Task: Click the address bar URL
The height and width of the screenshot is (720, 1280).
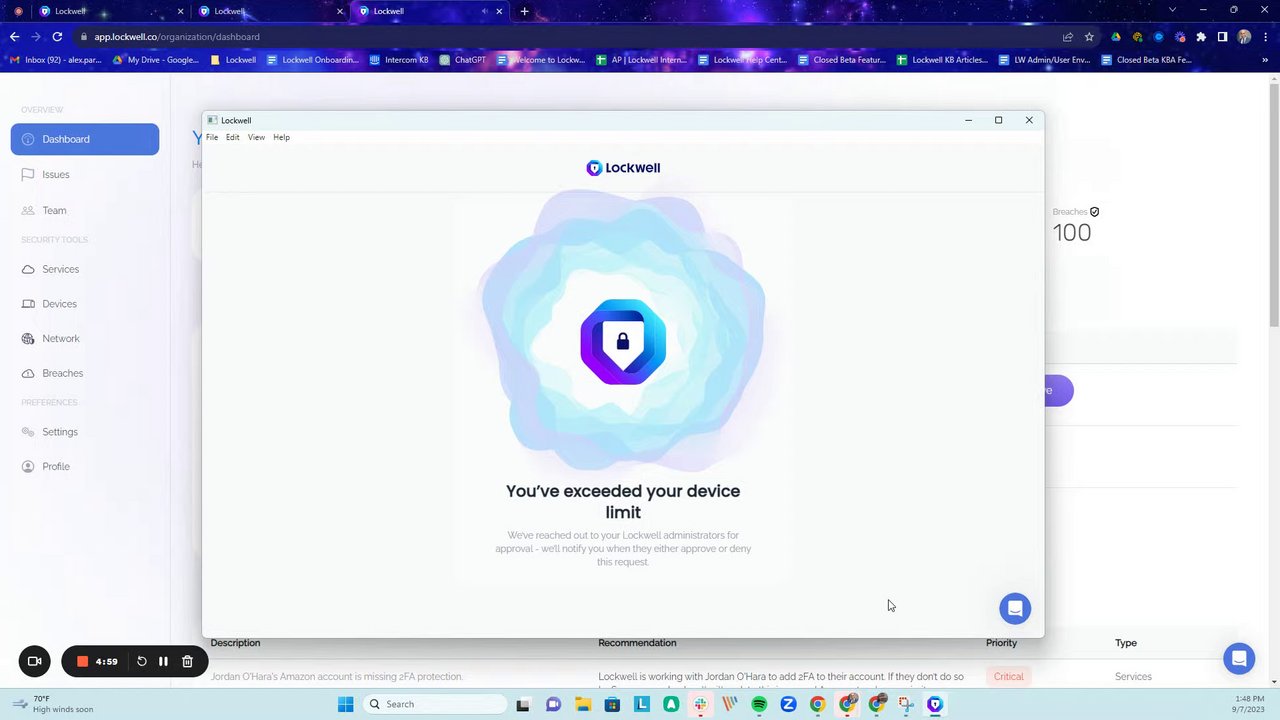Action: coord(177,37)
